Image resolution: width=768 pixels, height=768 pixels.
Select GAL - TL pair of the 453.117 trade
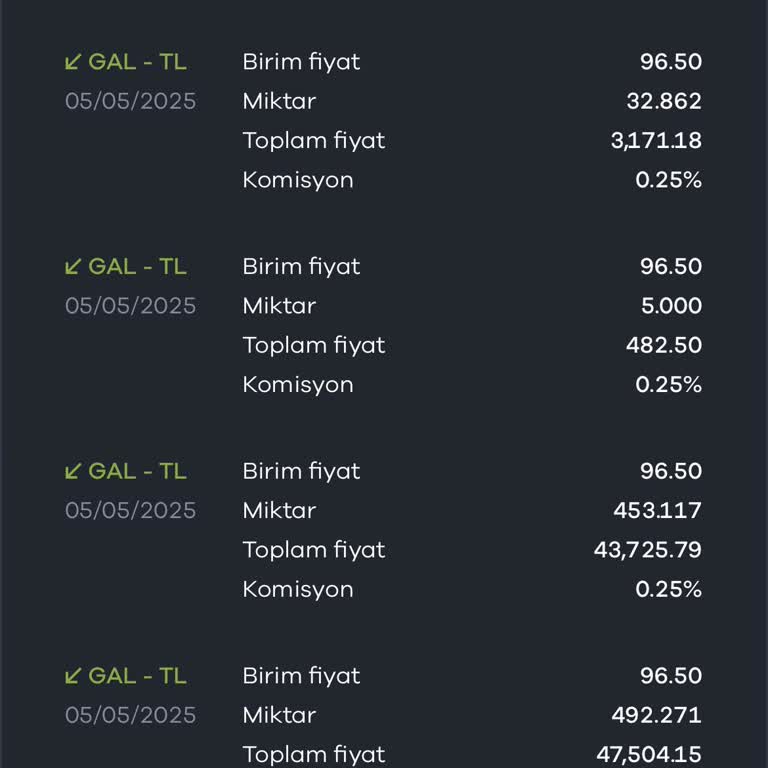[137, 471]
